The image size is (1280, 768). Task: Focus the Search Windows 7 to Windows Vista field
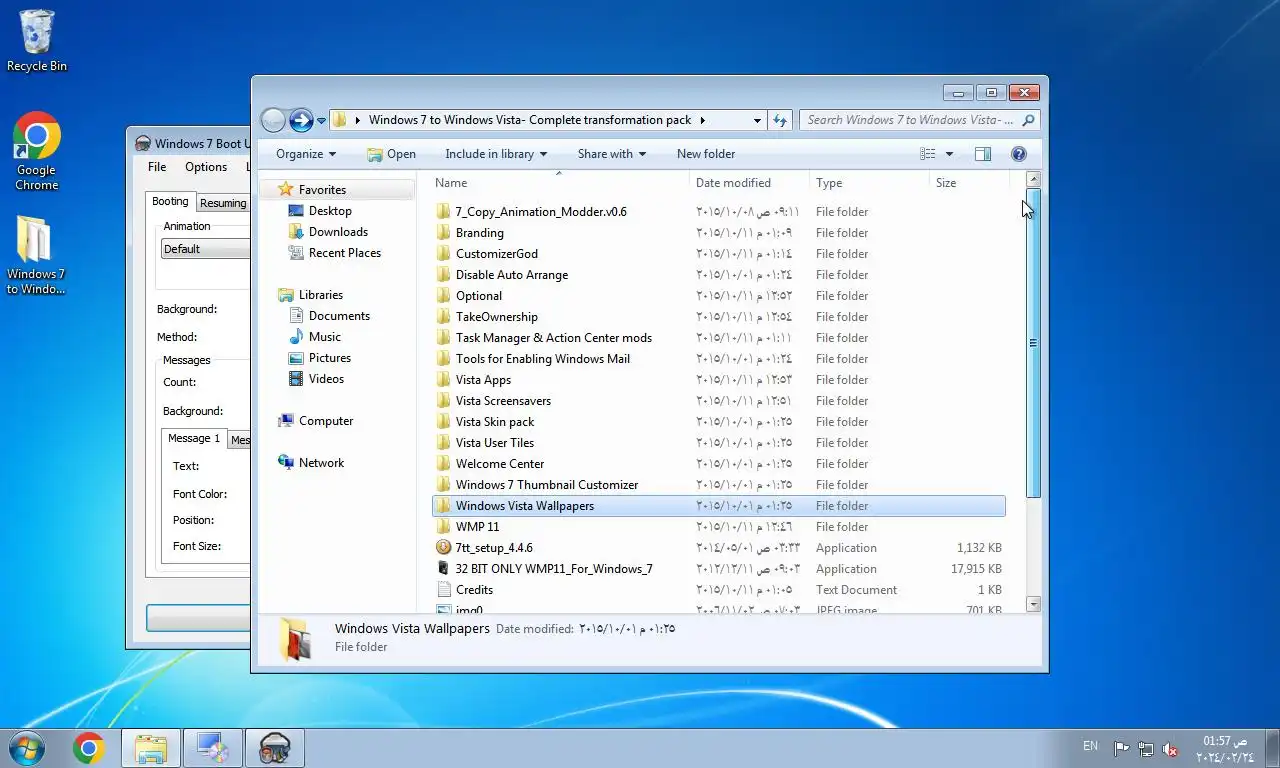point(910,120)
